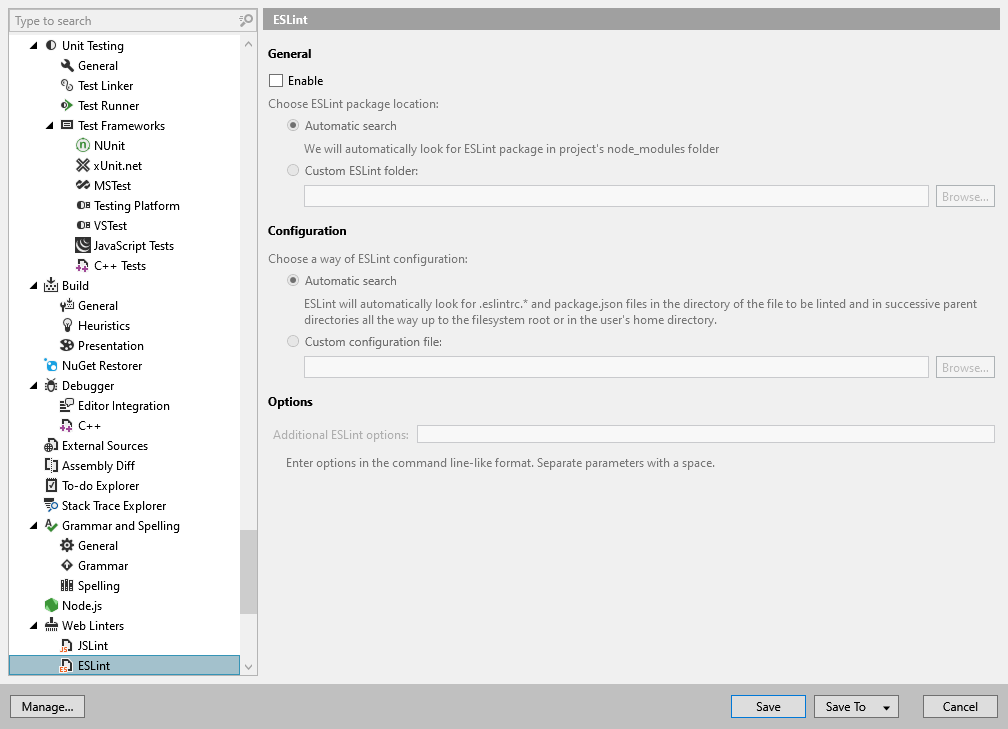Viewport: 1008px width, 729px height.
Task: Enable the ESLint checkbox
Action: (275, 80)
